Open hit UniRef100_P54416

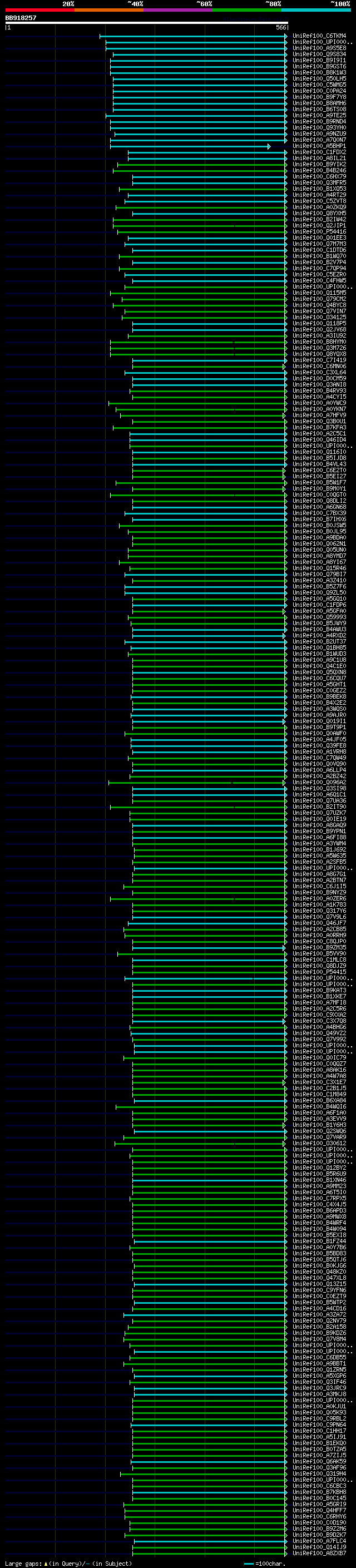319,231
